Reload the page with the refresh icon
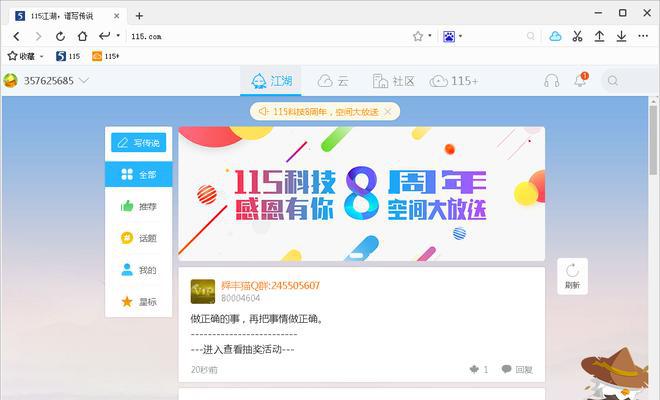 point(61,37)
